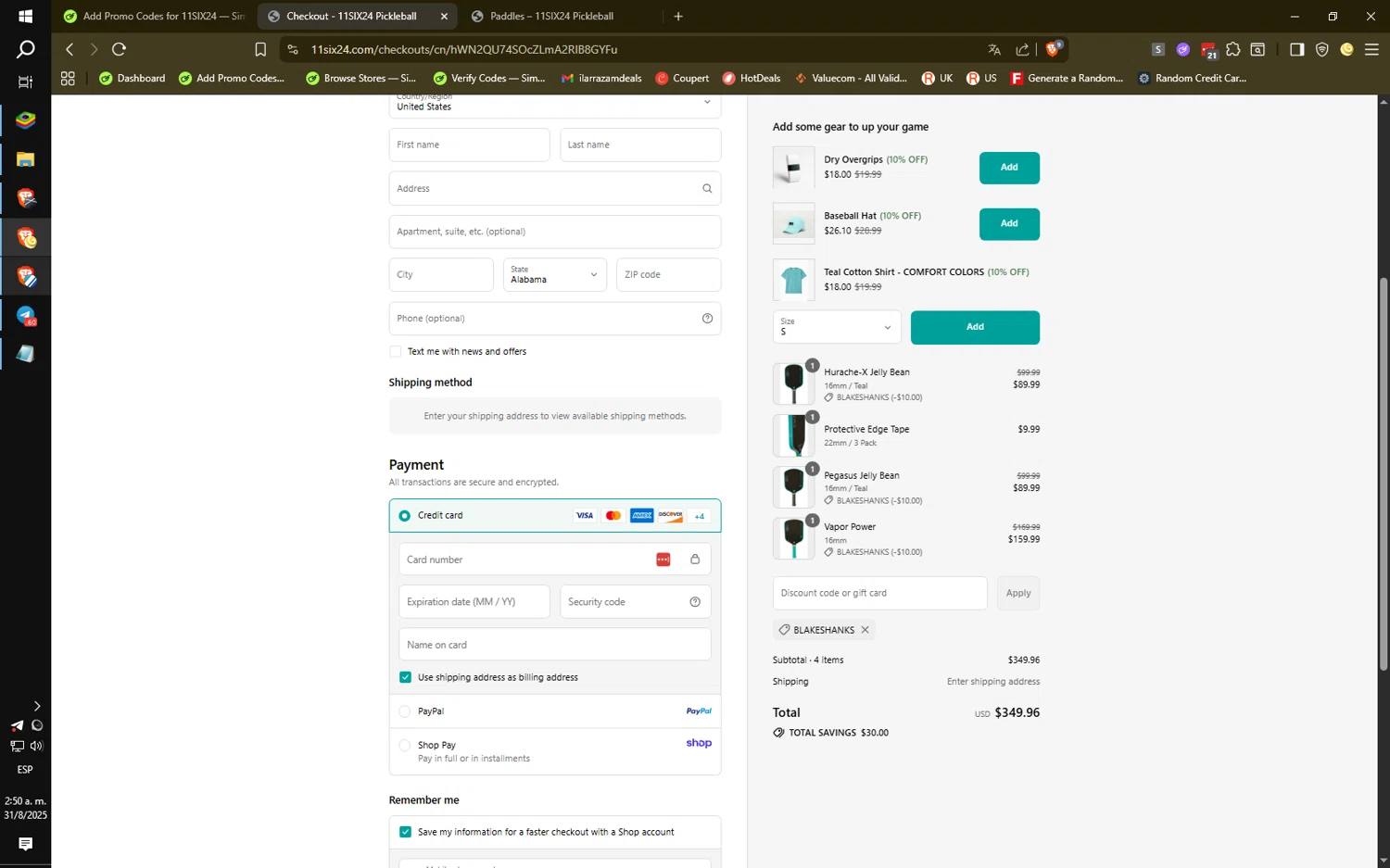
Task: Click the Expiration date field
Action: click(474, 602)
